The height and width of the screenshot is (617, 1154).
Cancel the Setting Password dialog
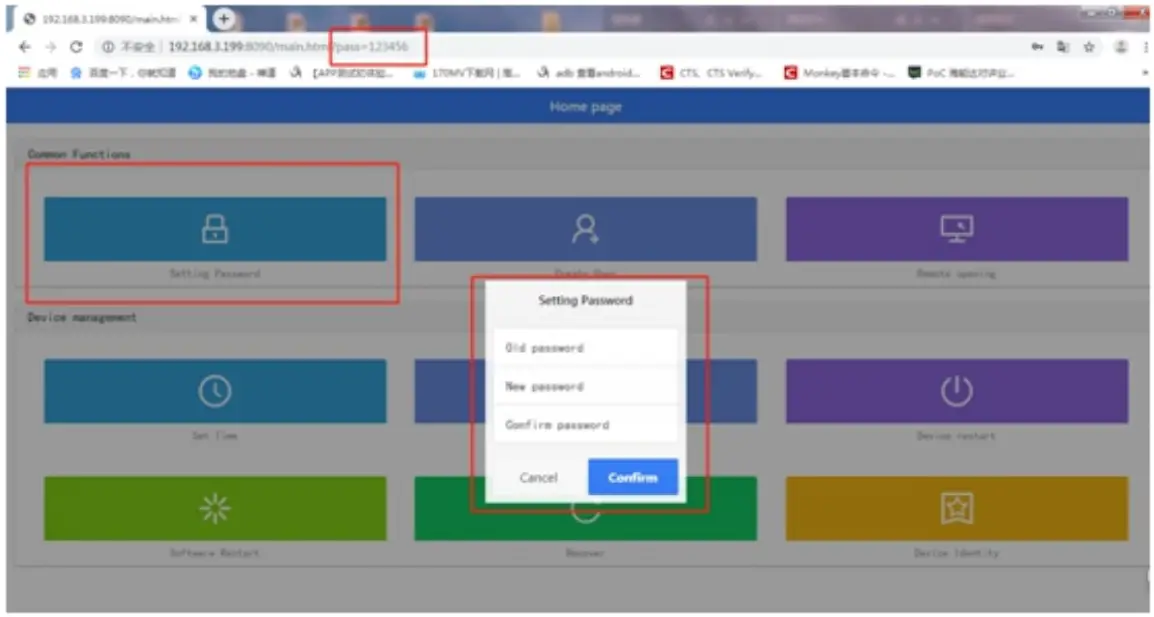tap(539, 477)
